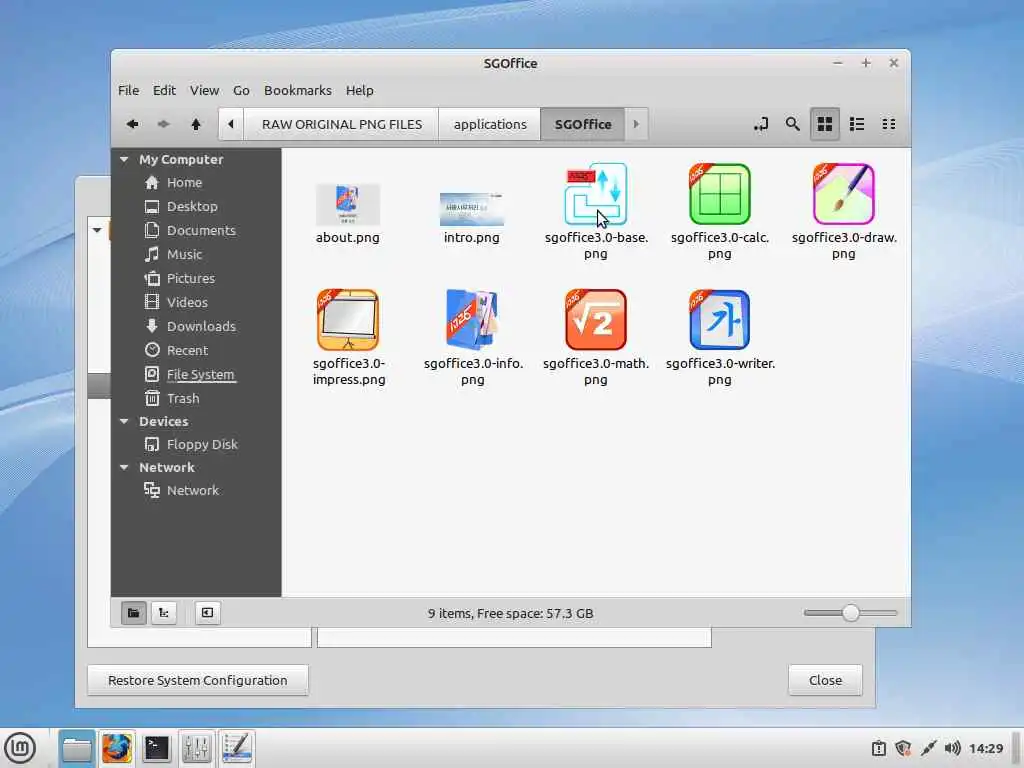Open the volume control in the tray
The width and height of the screenshot is (1024, 768).
tap(953, 748)
